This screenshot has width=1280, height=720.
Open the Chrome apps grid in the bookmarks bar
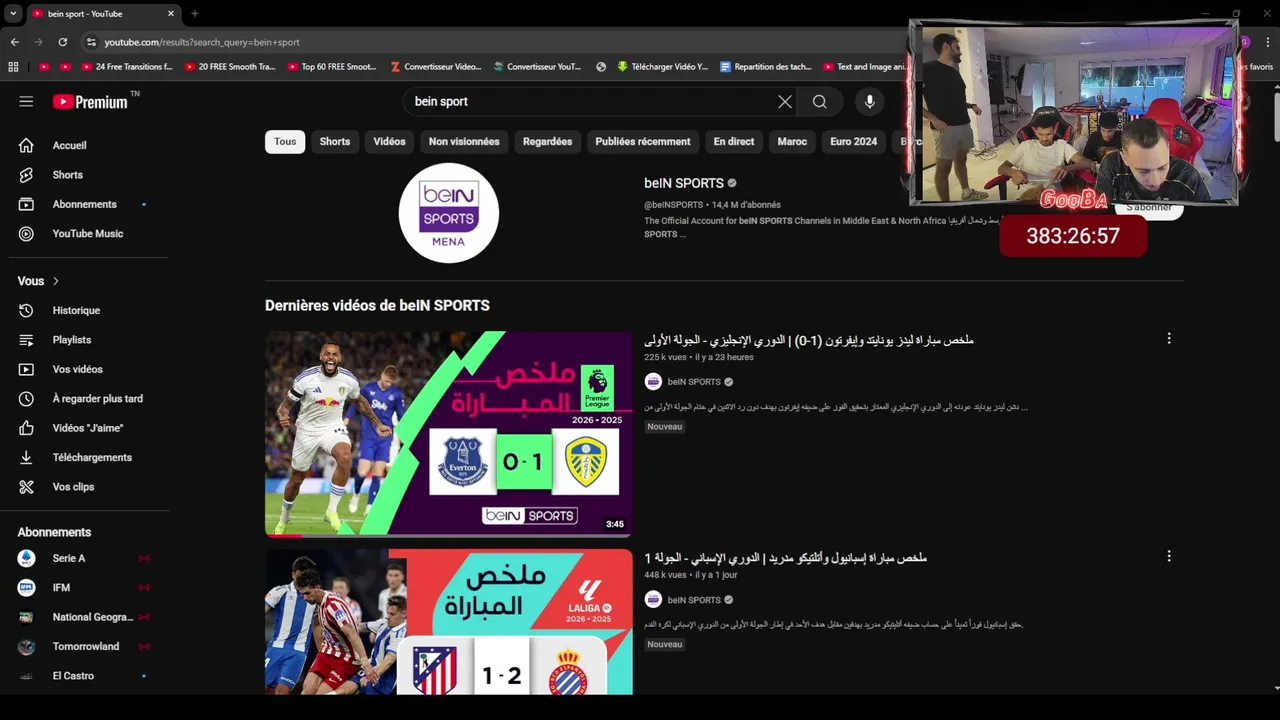[13, 67]
